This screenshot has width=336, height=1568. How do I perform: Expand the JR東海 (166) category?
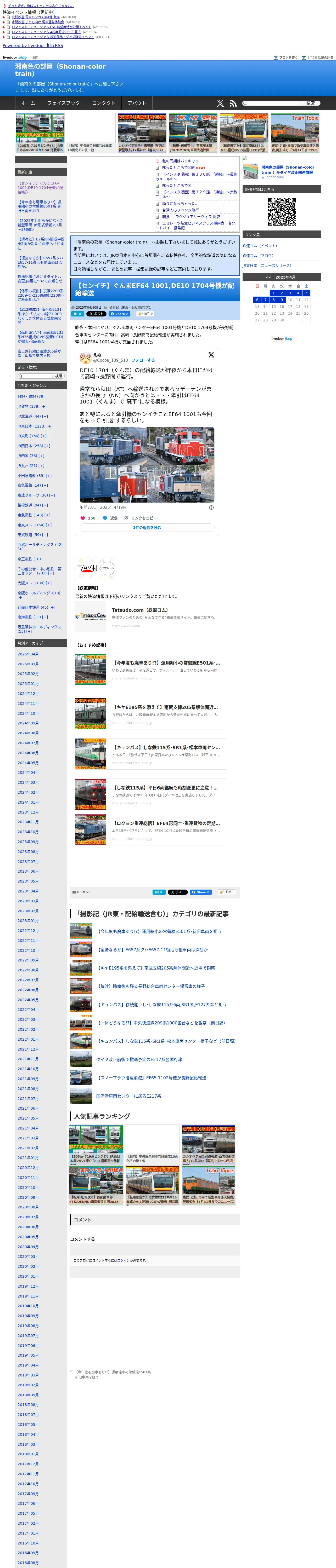pyautogui.click(x=44, y=436)
